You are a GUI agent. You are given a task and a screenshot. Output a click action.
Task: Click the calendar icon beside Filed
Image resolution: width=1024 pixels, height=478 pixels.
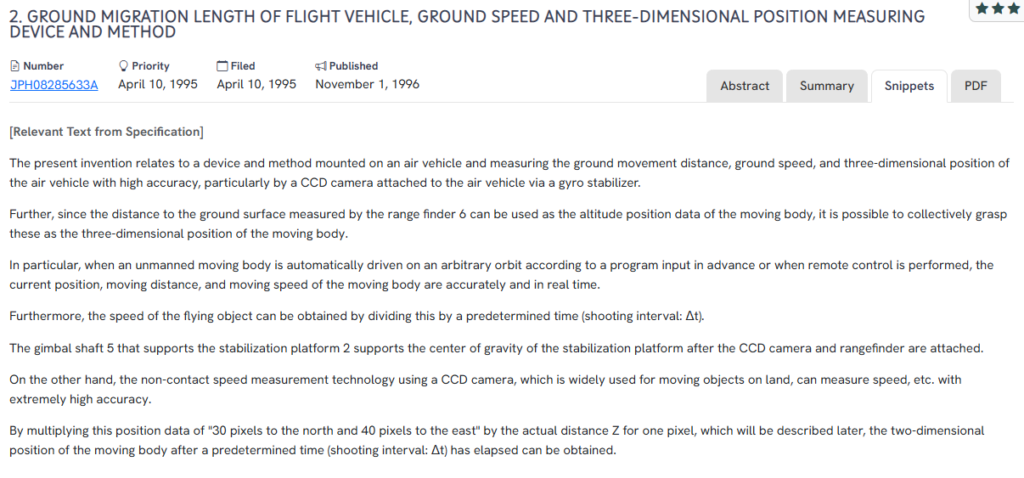(222, 66)
